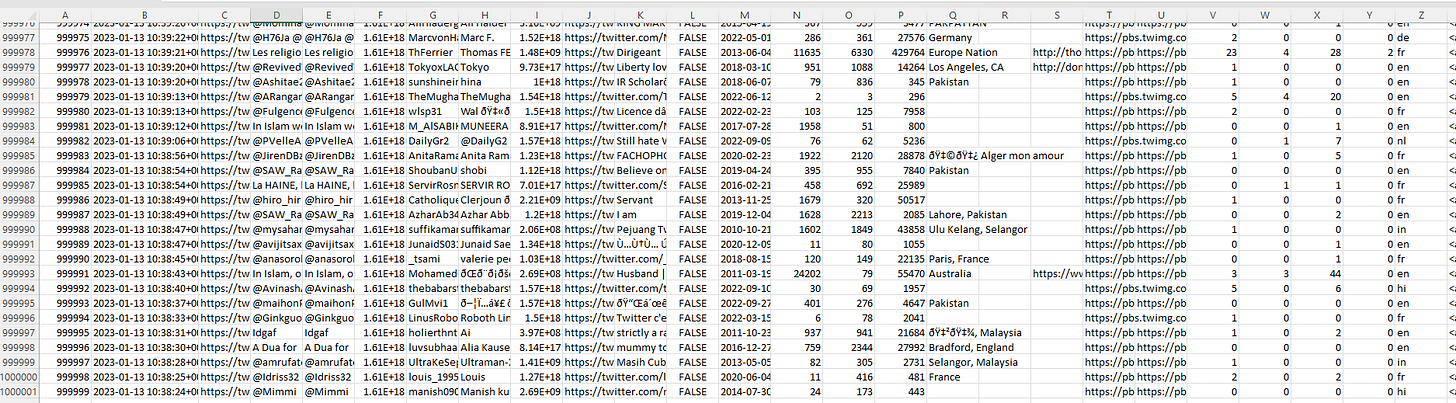This screenshot has height=403, width=1456.
Task: Click the cell with value 6330
Action: [848, 52]
